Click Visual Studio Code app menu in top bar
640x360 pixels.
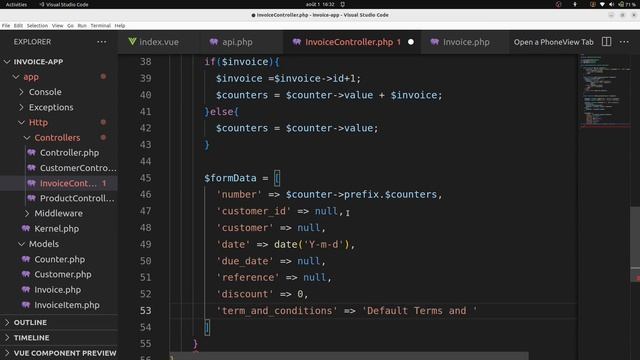click(x=64, y=4)
